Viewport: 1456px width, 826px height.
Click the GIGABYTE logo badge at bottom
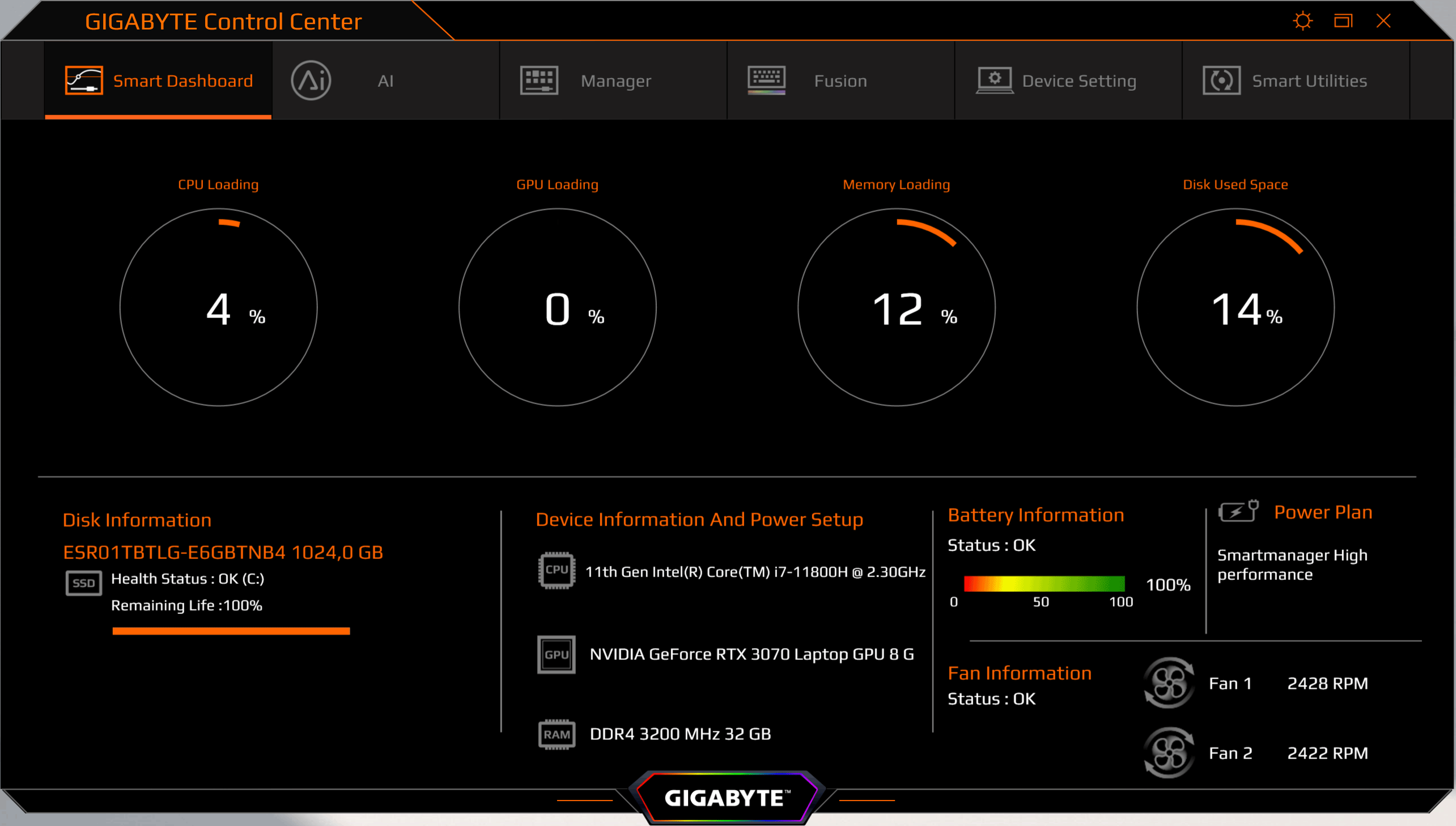pos(726,797)
